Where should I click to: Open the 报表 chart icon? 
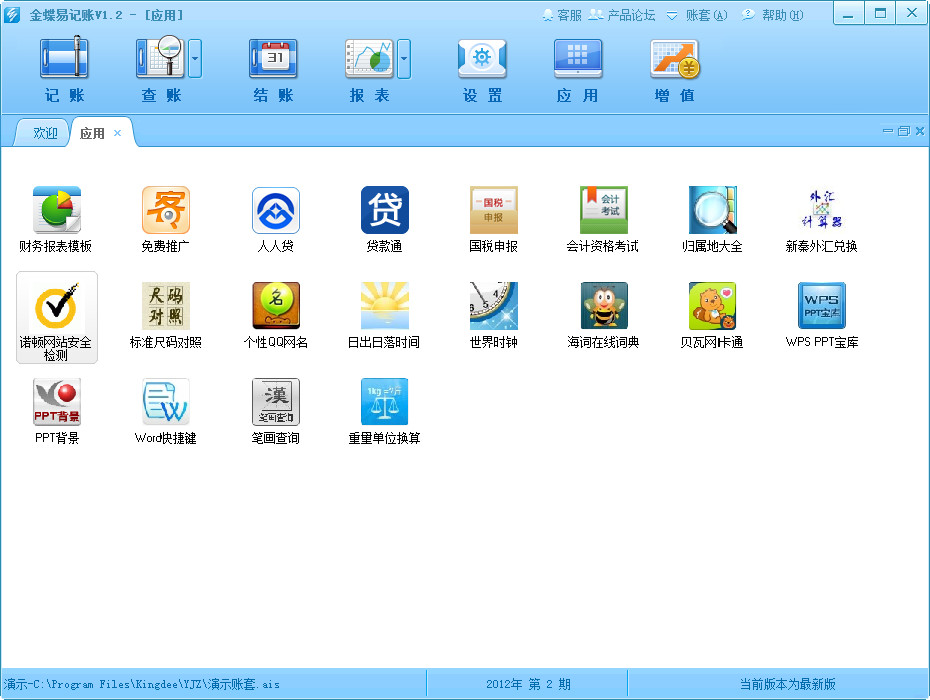(x=370, y=58)
